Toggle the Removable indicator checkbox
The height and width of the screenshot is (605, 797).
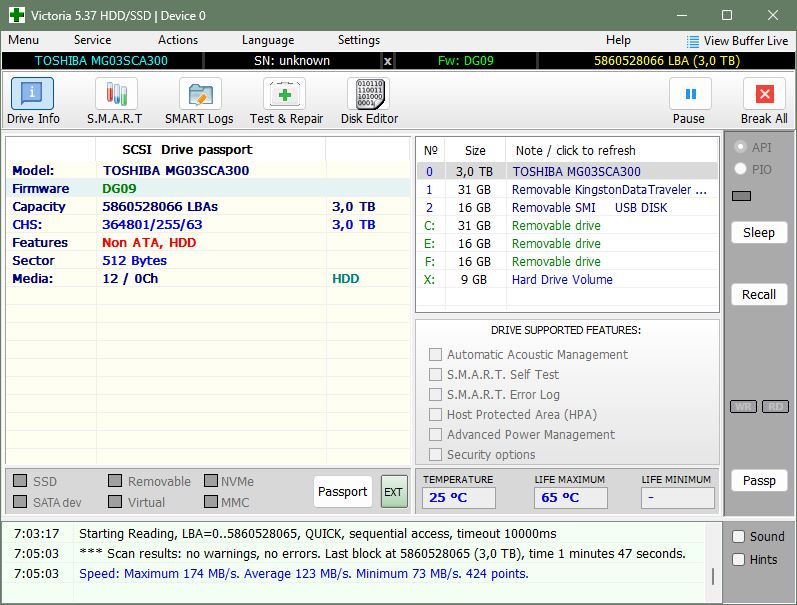pyautogui.click(x=115, y=481)
